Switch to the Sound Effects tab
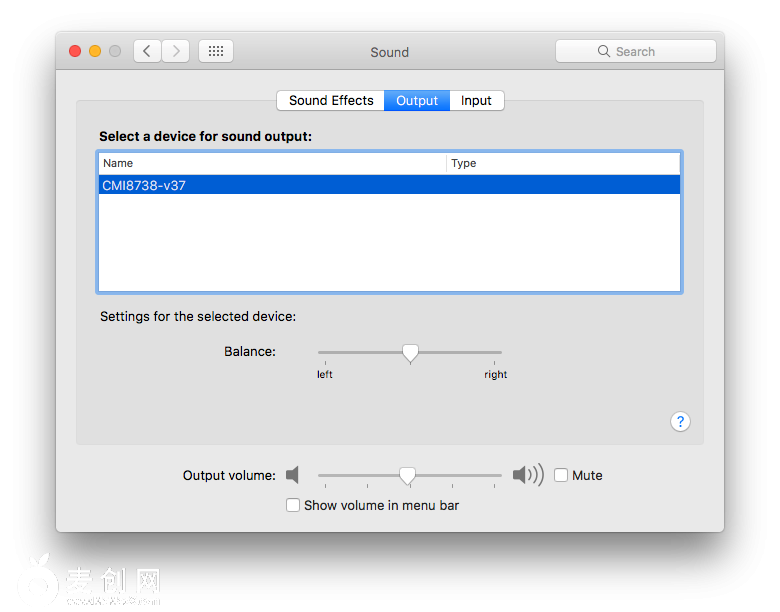Viewport: 780px width, 612px height. tap(331, 100)
